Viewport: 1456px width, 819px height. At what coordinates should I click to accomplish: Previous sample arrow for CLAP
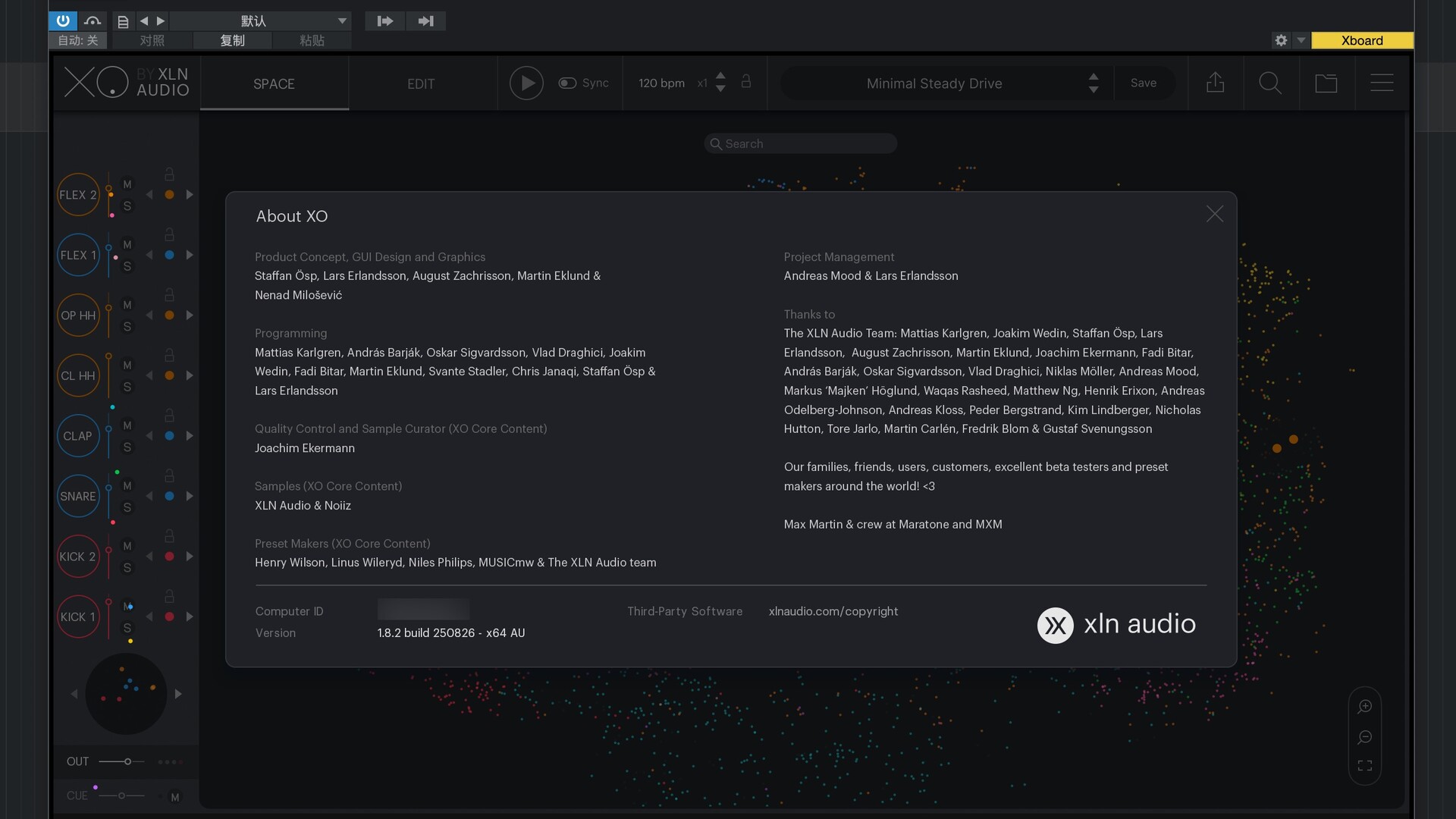[149, 436]
